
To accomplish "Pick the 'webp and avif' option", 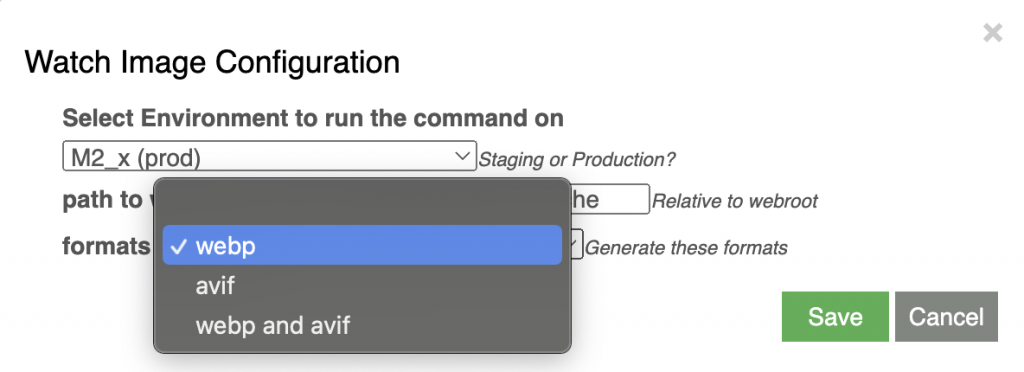I will pyautogui.click(x=362, y=325).
